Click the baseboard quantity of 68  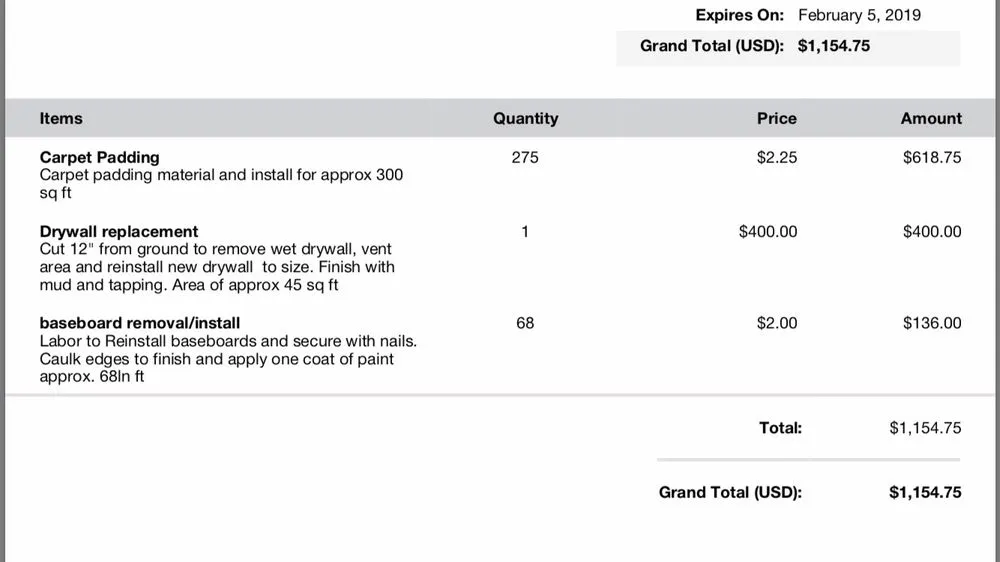[525, 323]
